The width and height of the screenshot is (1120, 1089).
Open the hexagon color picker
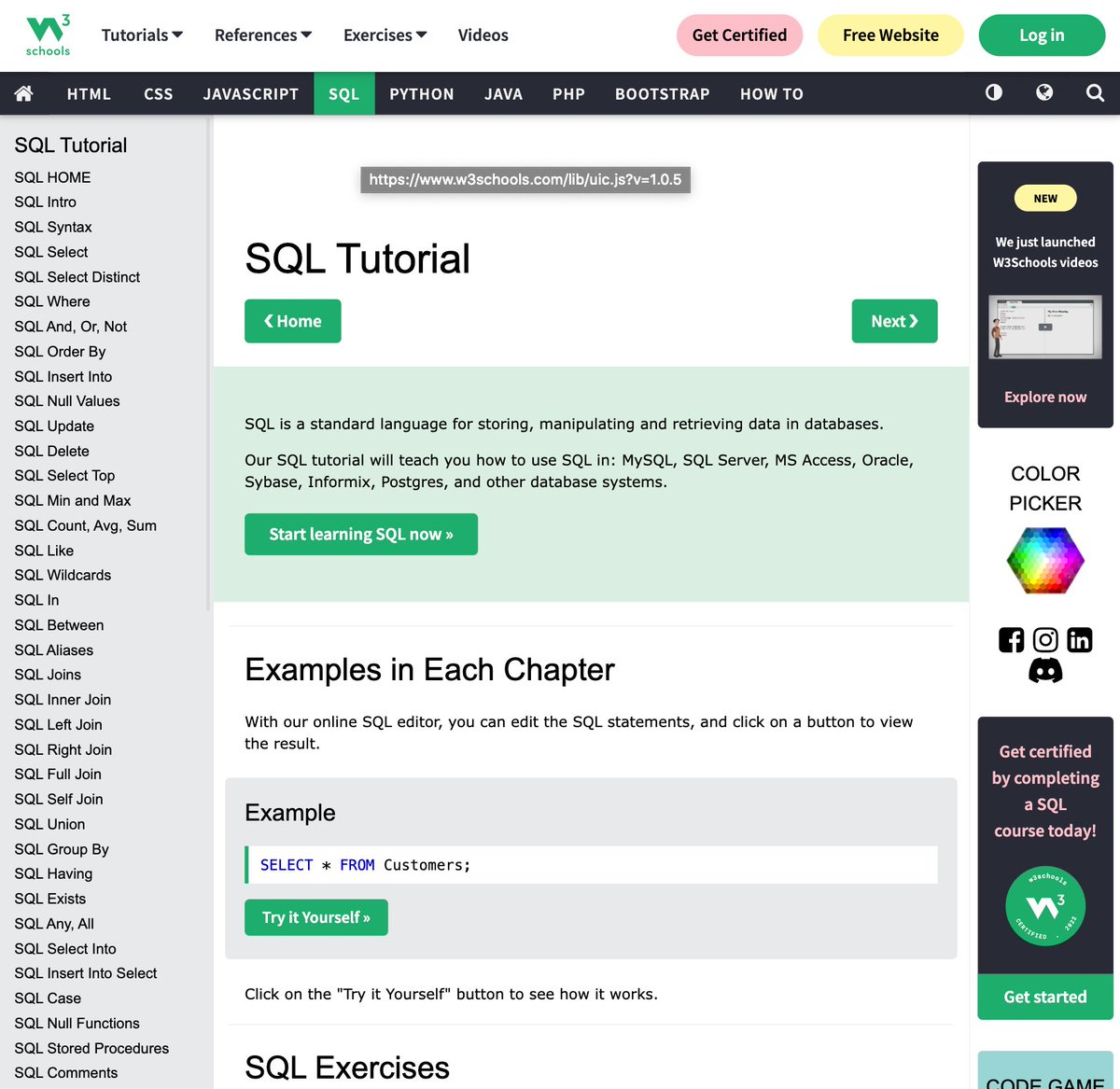pos(1045,560)
